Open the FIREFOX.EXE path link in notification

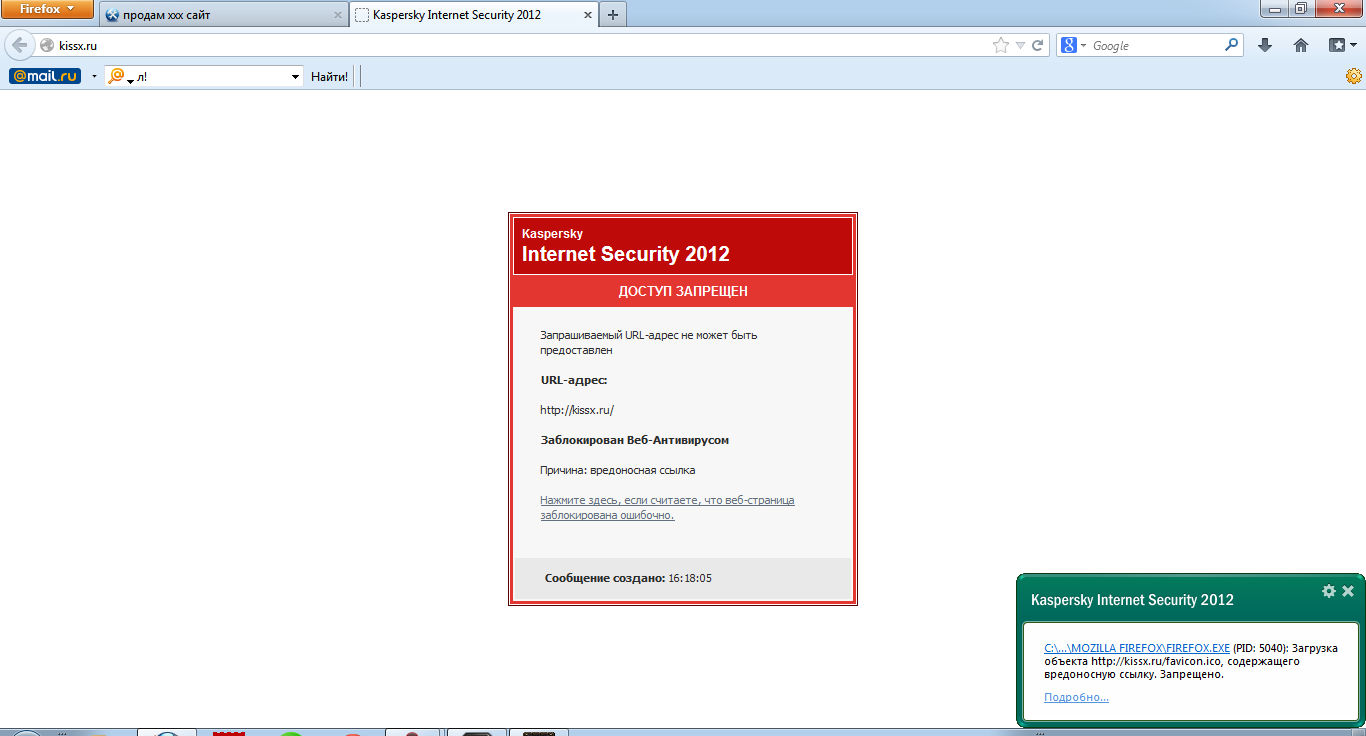coord(1137,648)
